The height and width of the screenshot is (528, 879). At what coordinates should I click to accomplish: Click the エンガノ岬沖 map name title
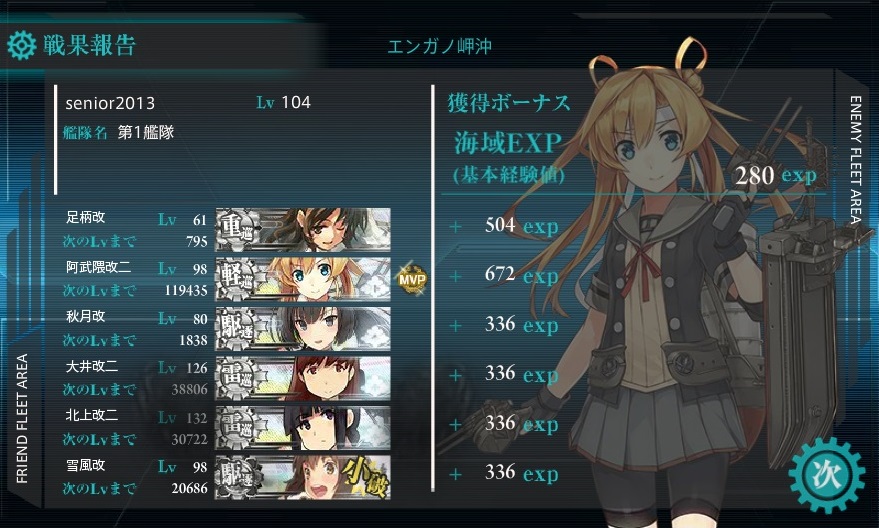click(x=440, y=46)
